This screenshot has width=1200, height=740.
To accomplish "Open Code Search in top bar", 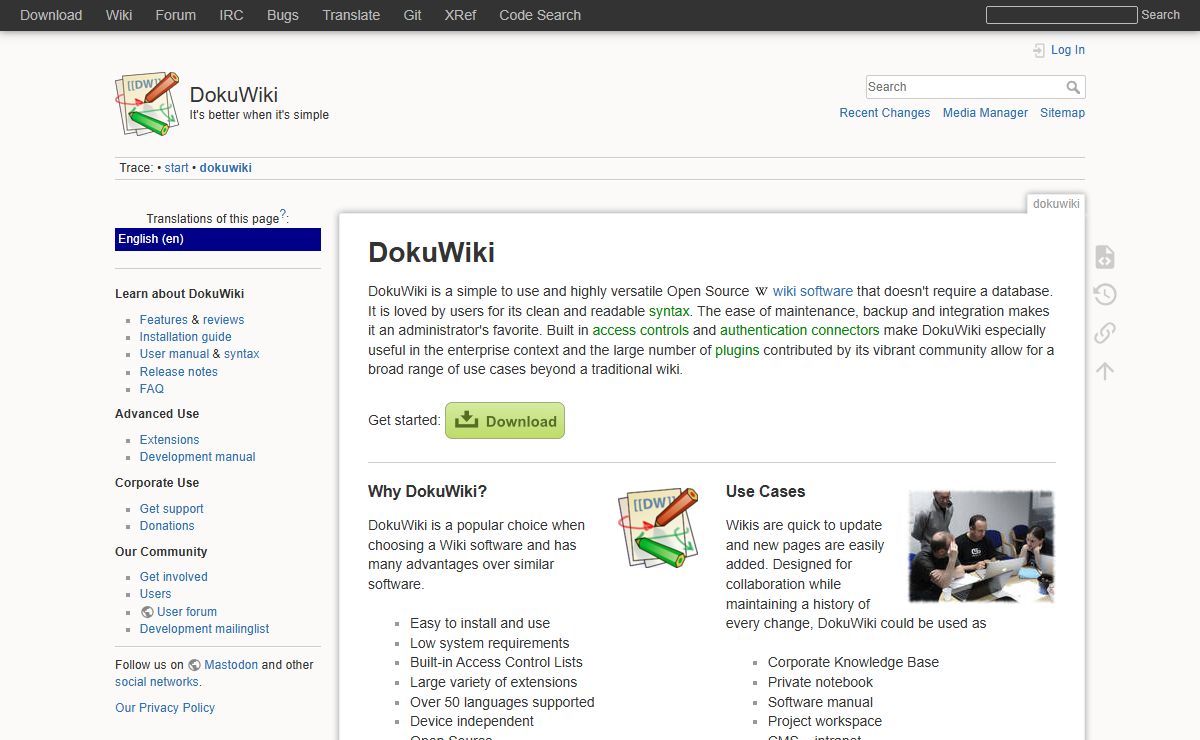I will click(x=540, y=15).
